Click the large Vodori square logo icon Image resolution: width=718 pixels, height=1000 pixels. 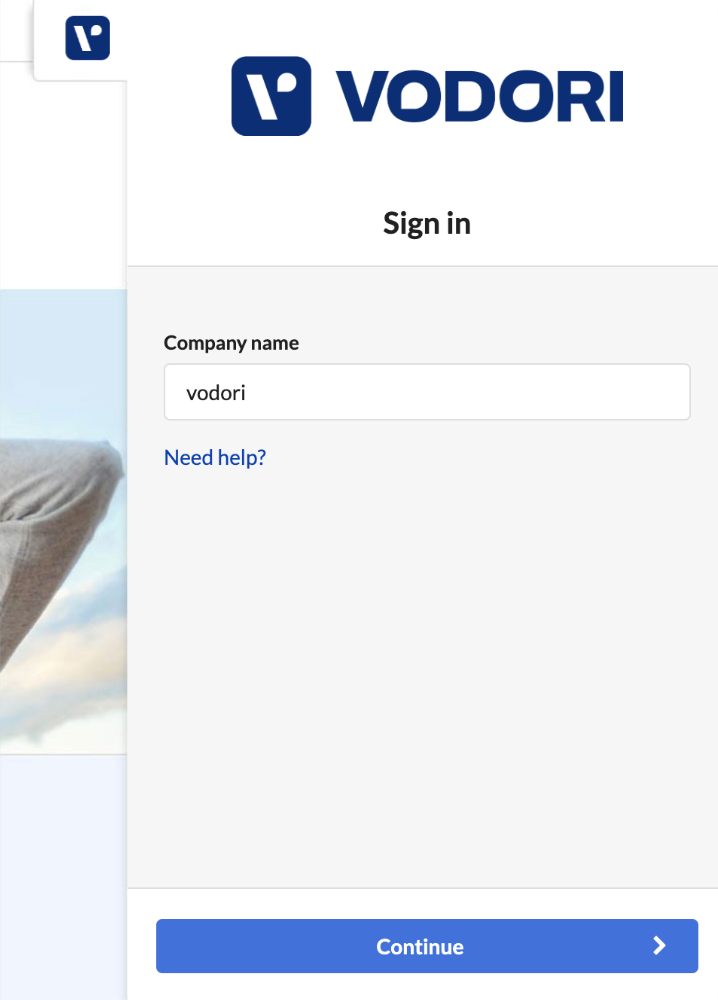(x=271, y=96)
